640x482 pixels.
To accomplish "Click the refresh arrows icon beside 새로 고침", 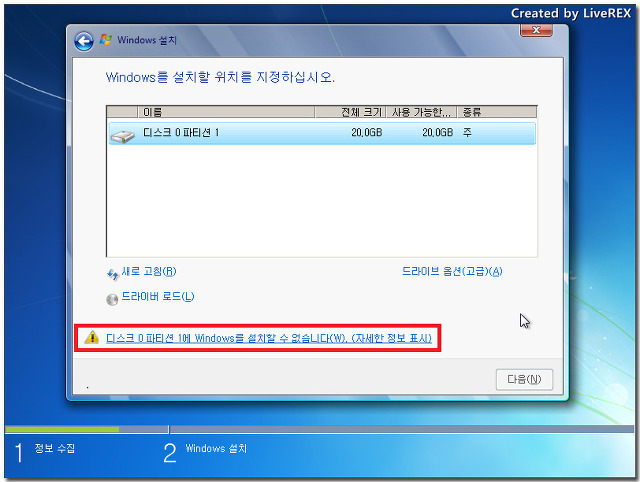I will (x=113, y=274).
